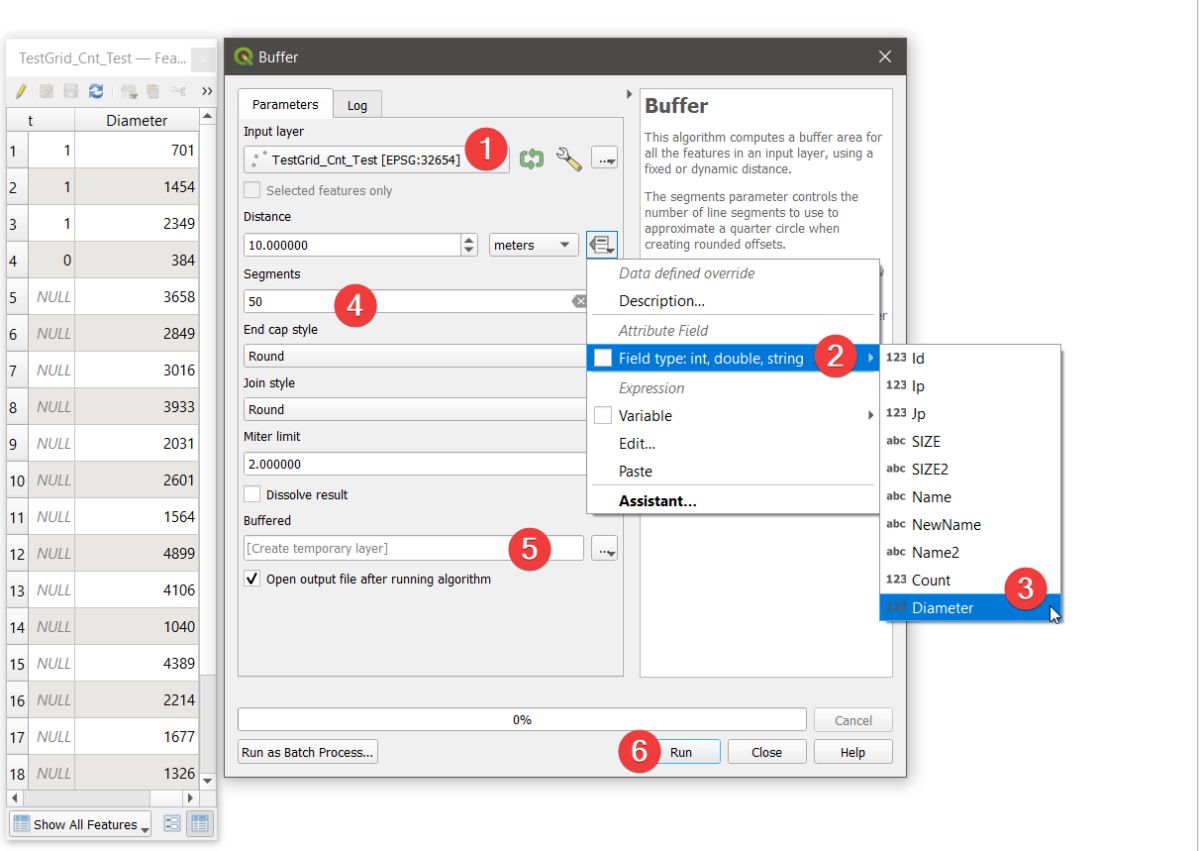Click attribute table vertical scrollbar down arrow

click(207, 781)
